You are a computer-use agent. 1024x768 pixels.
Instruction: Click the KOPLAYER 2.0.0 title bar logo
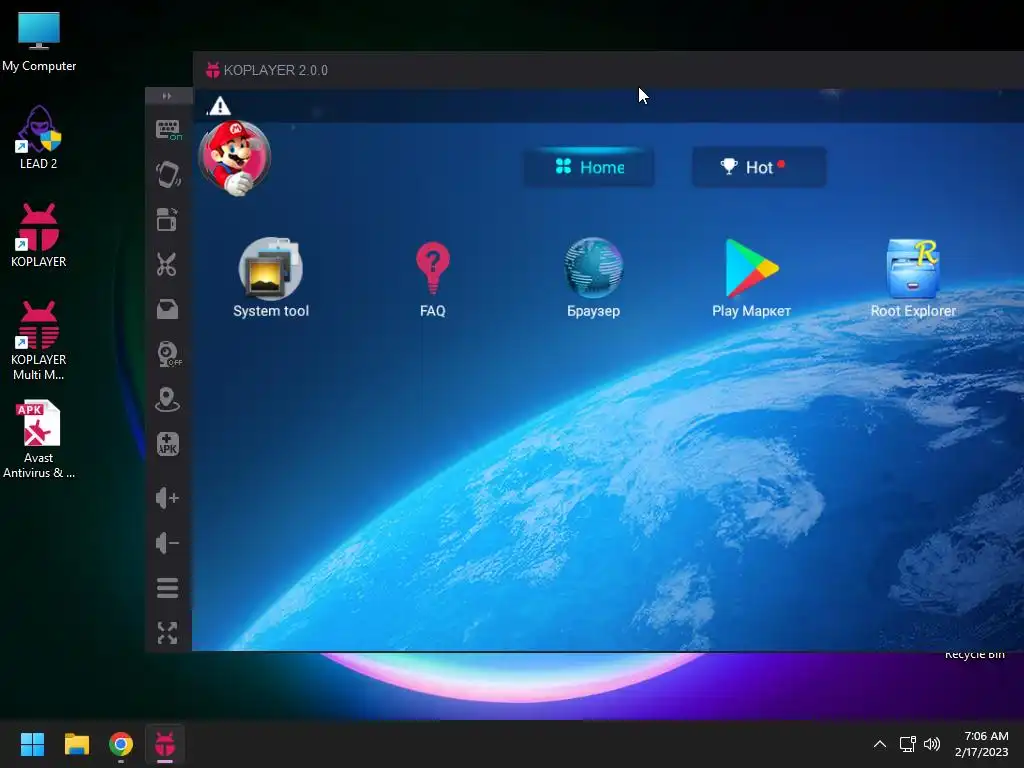tap(213, 70)
